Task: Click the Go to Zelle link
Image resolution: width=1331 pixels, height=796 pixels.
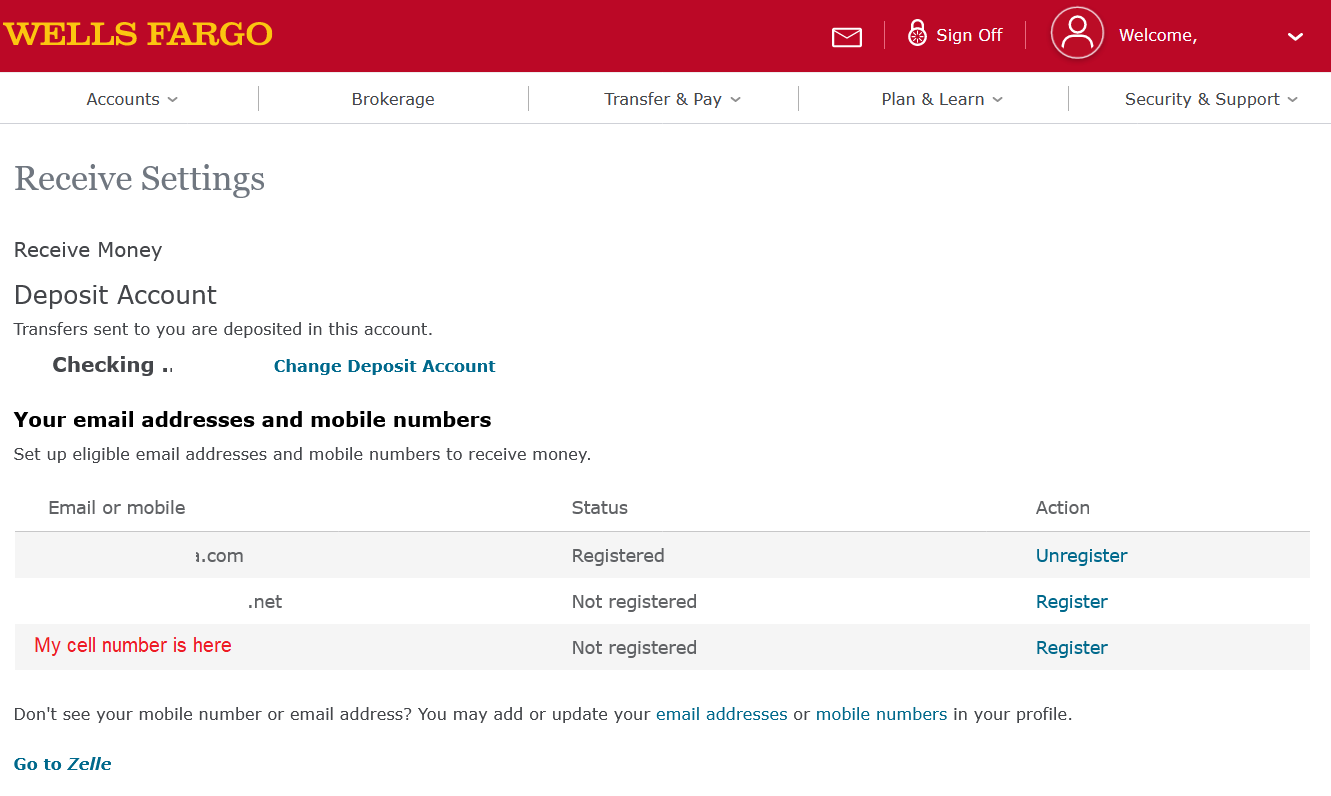Action: pos(62,764)
